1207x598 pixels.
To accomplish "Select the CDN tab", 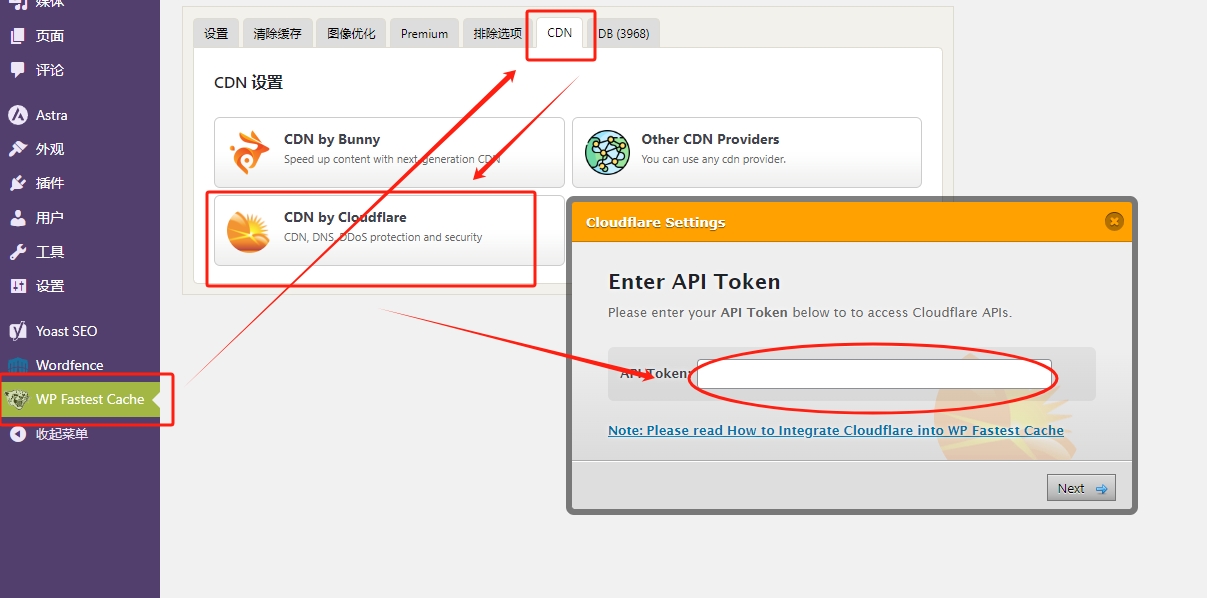I will point(560,32).
